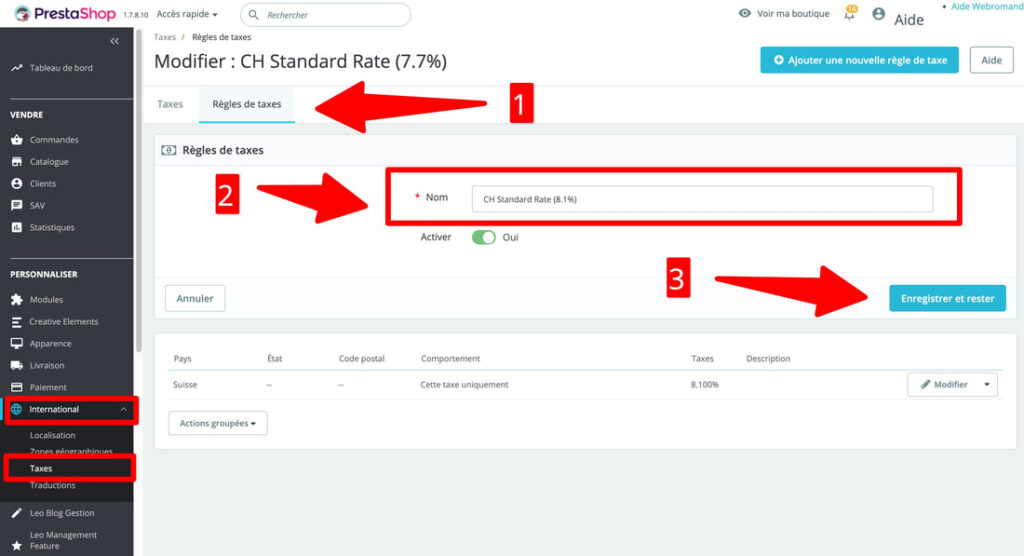1024x556 pixels.
Task: Switch to the Taxes tab
Action: coord(170,104)
